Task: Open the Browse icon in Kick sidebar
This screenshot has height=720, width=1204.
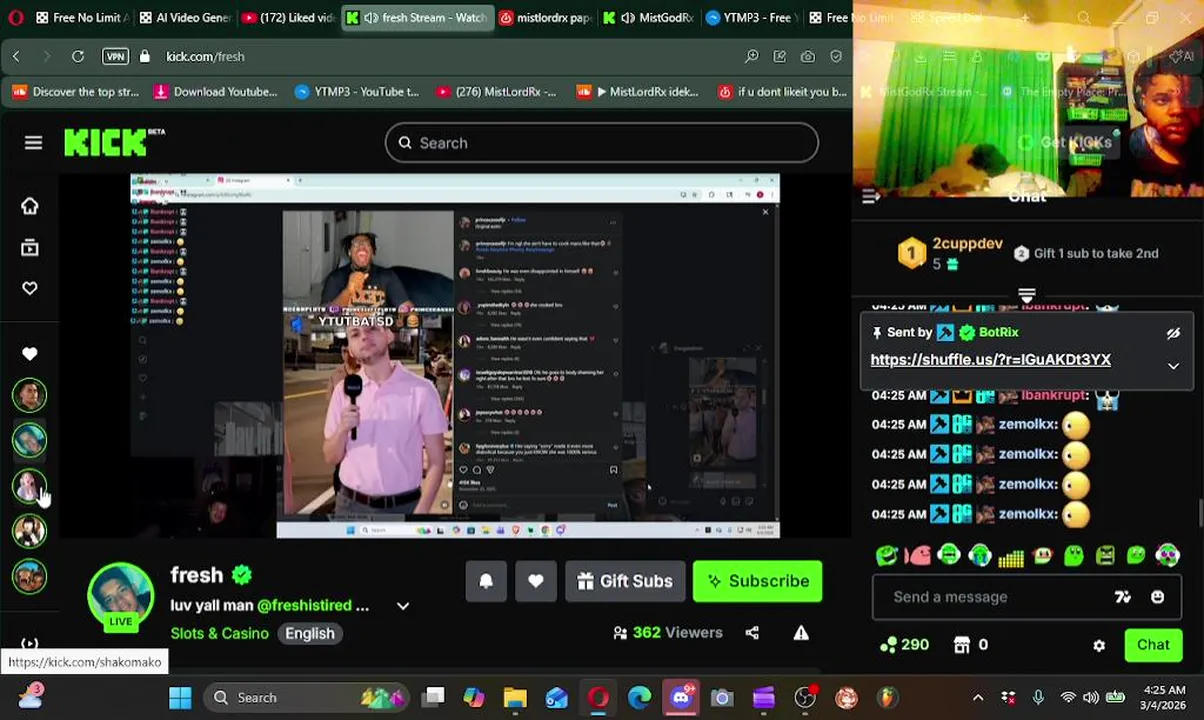Action: 30,247
